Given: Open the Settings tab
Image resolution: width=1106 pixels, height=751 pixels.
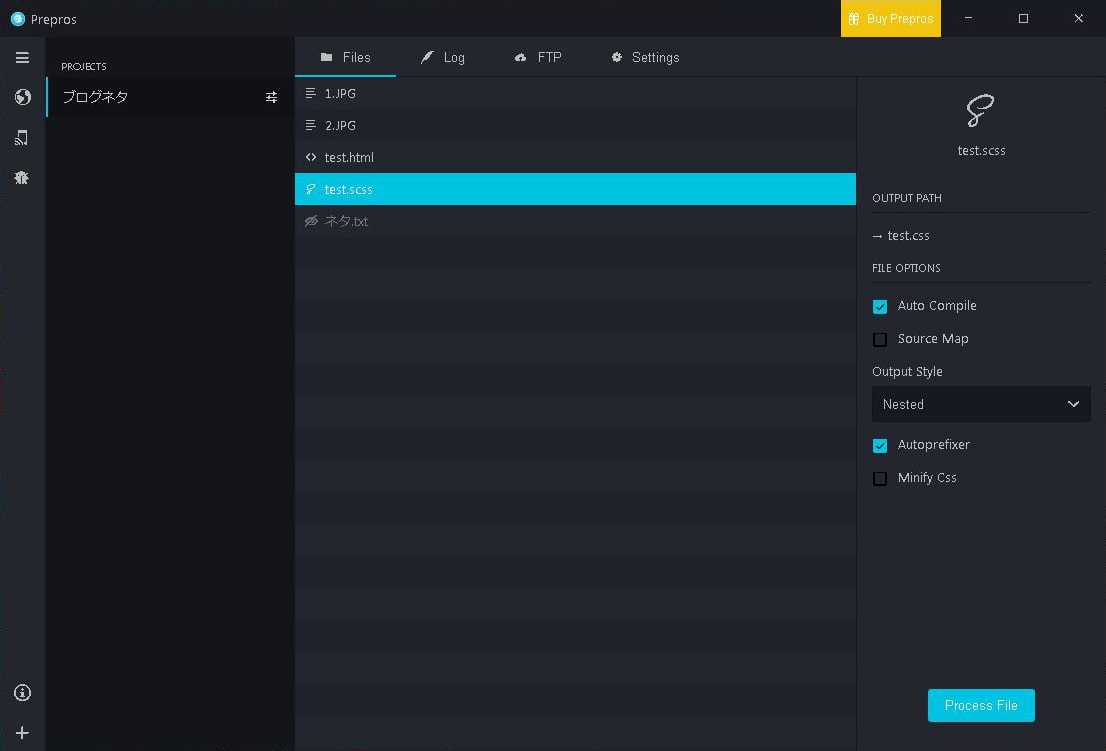Looking at the screenshot, I should click(645, 58).
